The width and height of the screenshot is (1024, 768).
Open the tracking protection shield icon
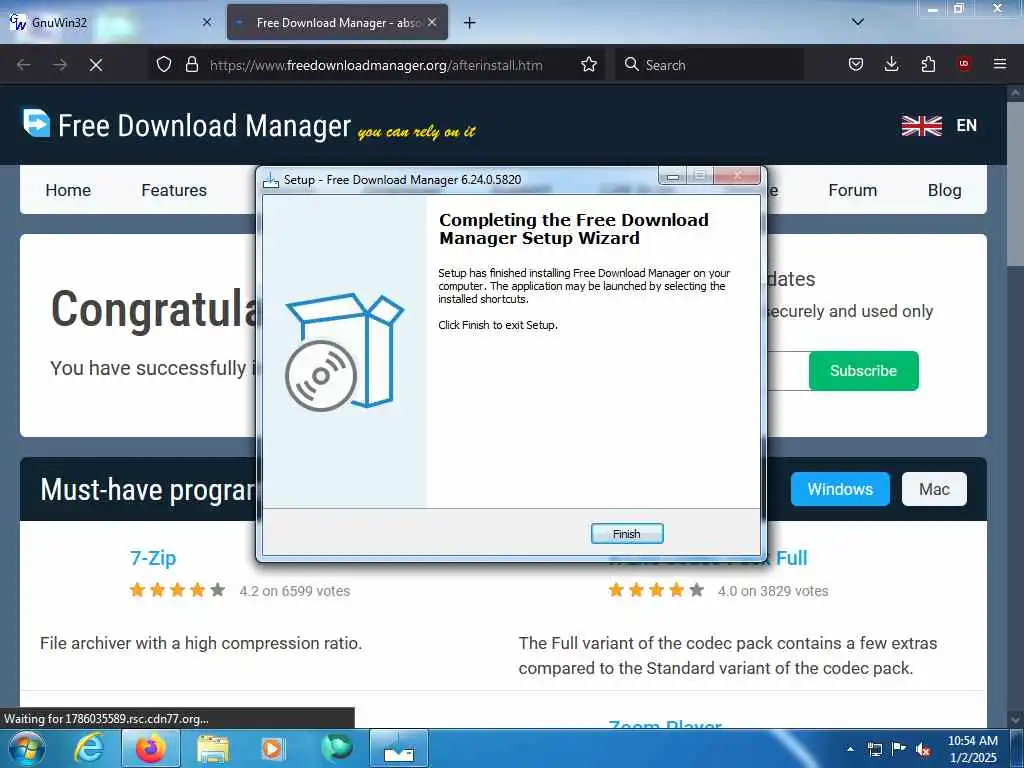164,65
